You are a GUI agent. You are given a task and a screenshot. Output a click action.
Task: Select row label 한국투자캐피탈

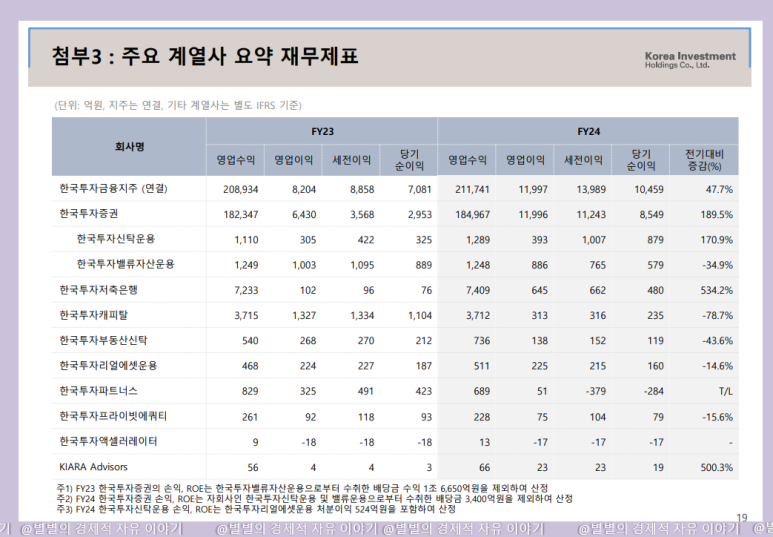[x=94, y=315]
